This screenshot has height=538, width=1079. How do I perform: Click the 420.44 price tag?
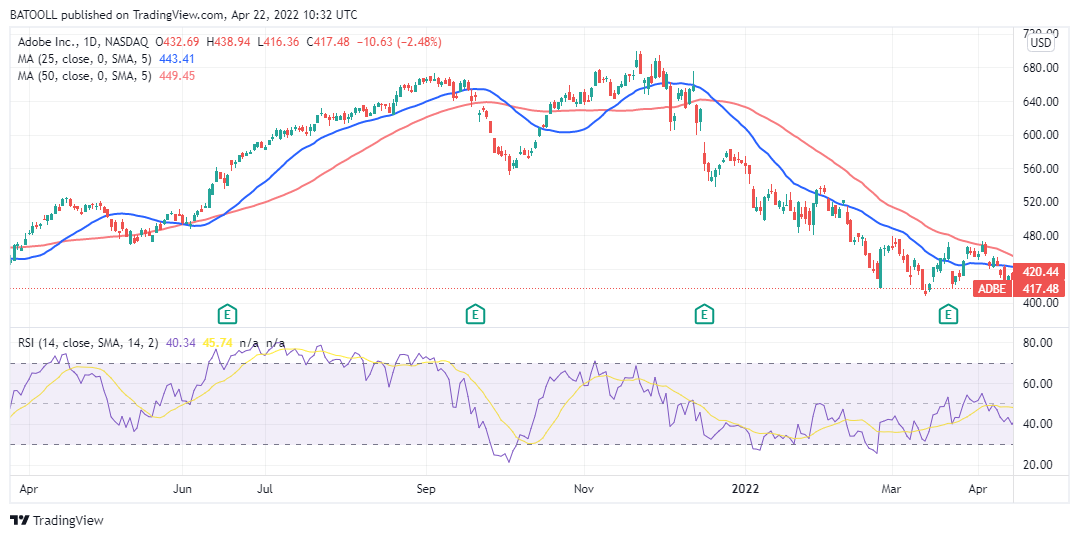click(1039, 272)
